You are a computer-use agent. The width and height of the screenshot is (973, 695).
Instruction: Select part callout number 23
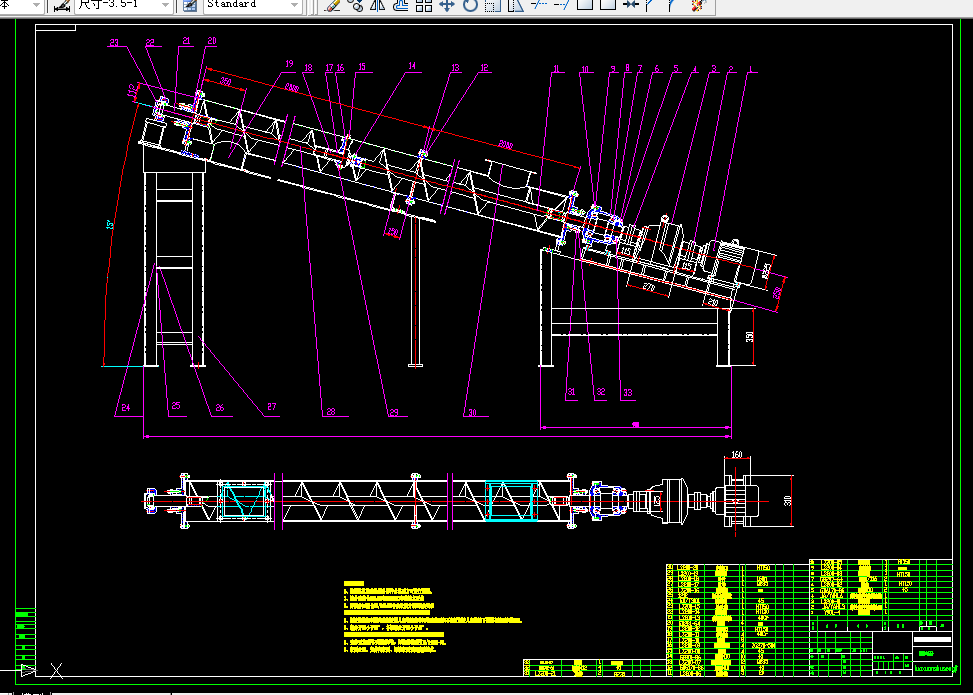(x=114, y=42)
